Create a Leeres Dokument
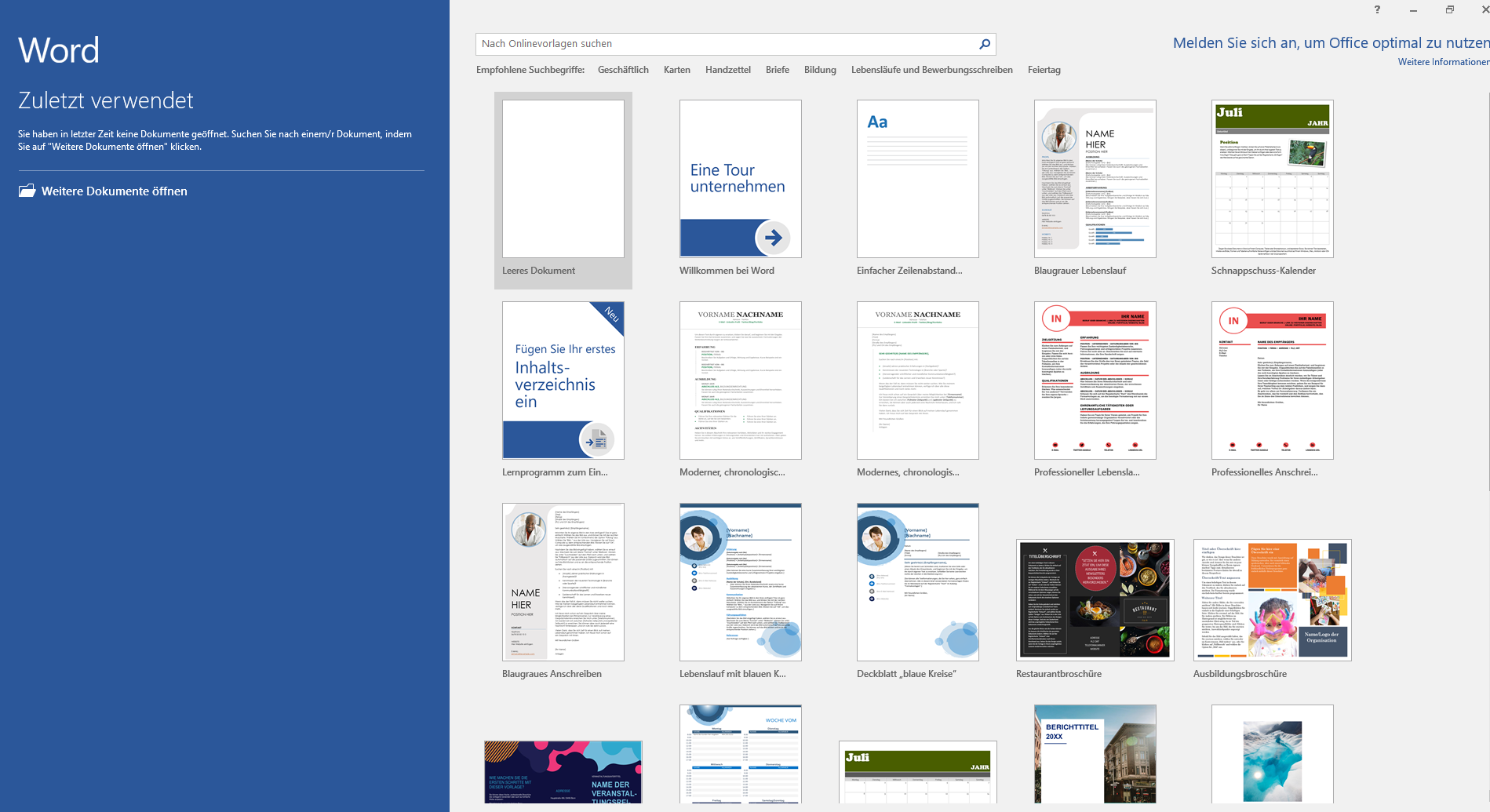 pos(563,179)
